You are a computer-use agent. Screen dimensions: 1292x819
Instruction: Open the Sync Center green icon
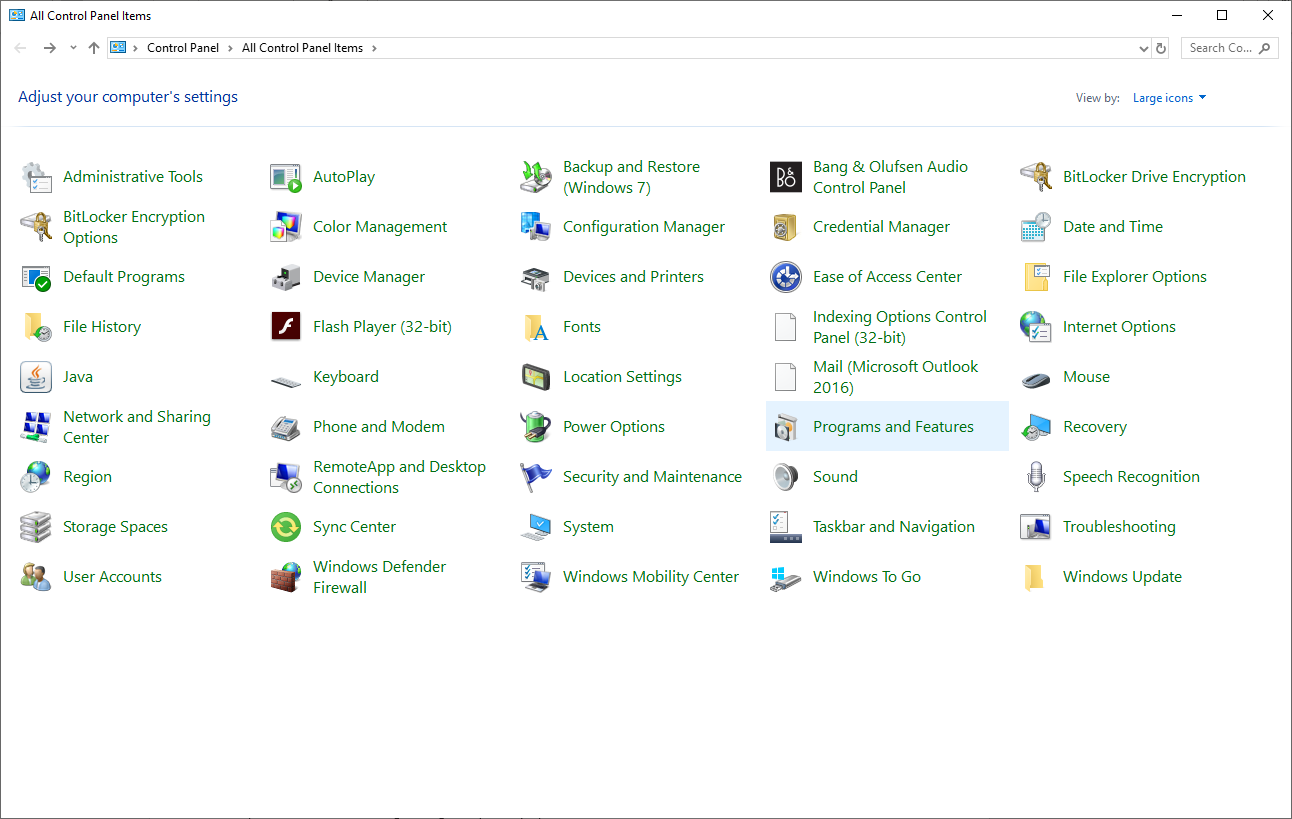click(286, 527)
